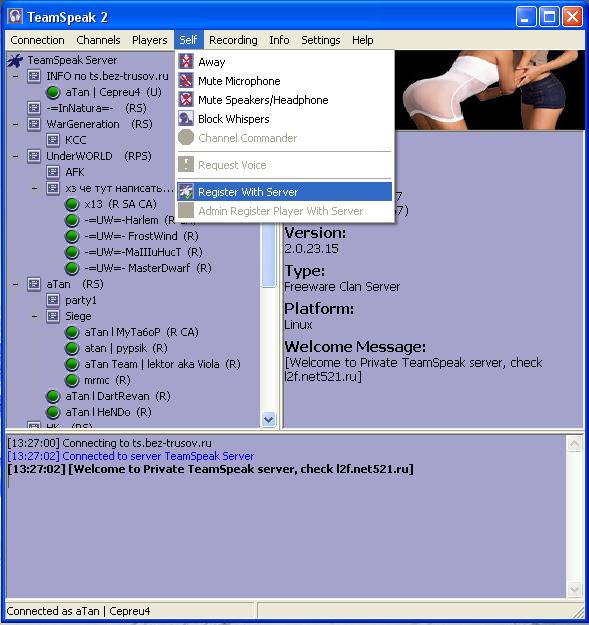Select player aTan Team | lektor aka Viola
This screenshot has width=589, height=625.
tap(162, 364)
